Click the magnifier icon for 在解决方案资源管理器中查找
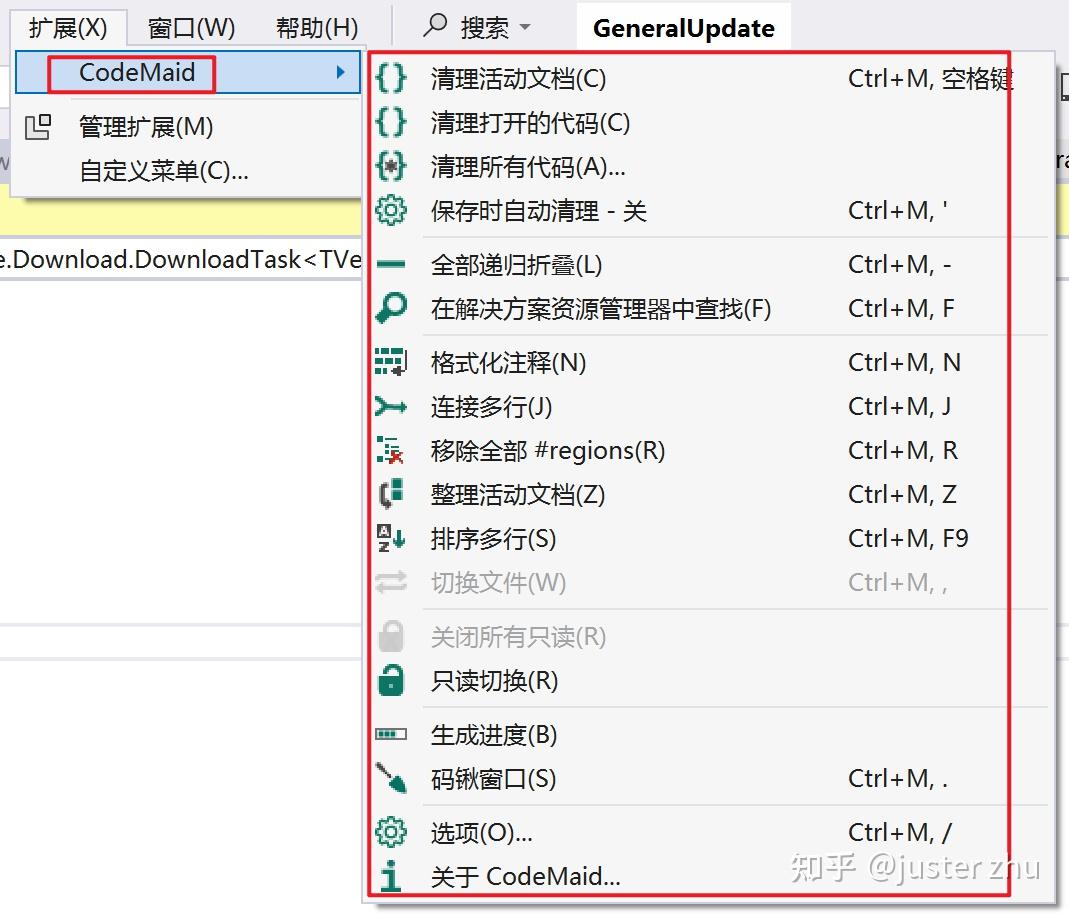This screenshot has width=1069, height=916. [x=390, y=309]
